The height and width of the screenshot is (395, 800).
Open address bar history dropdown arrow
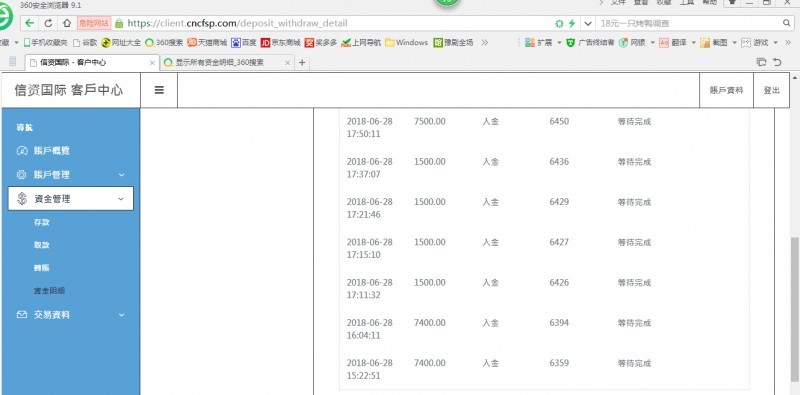point(588,23)
